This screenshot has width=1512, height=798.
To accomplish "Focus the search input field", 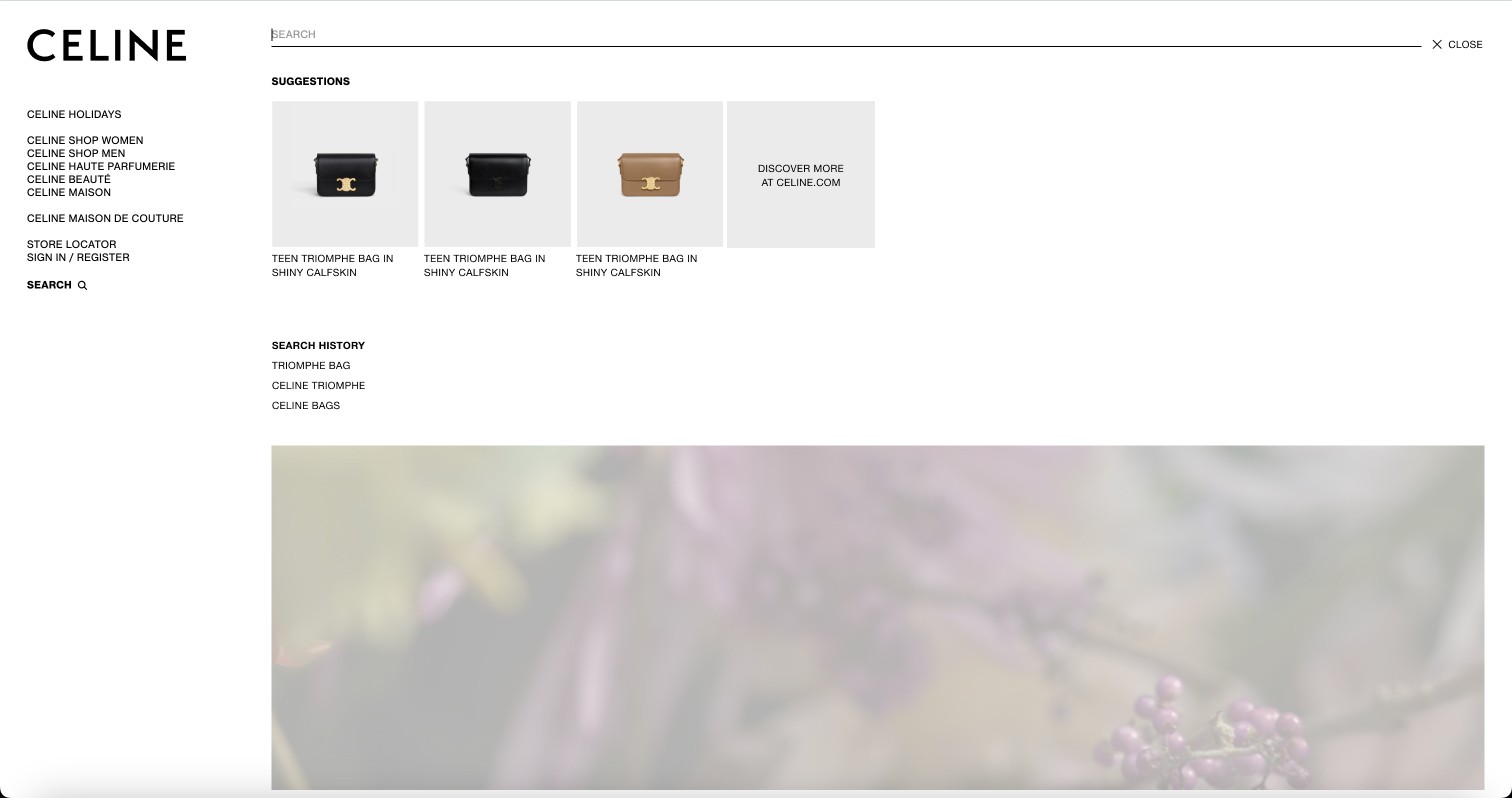I will point(846,34).
